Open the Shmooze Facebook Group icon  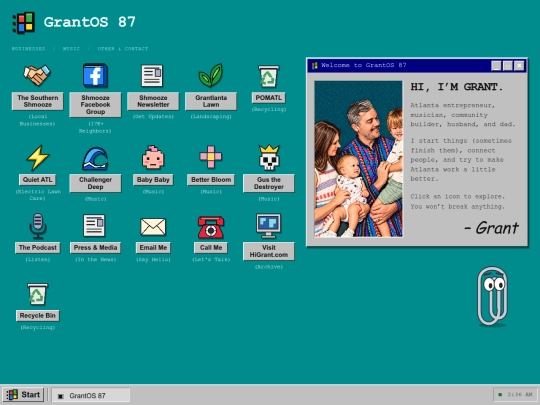tap(95, 75)
